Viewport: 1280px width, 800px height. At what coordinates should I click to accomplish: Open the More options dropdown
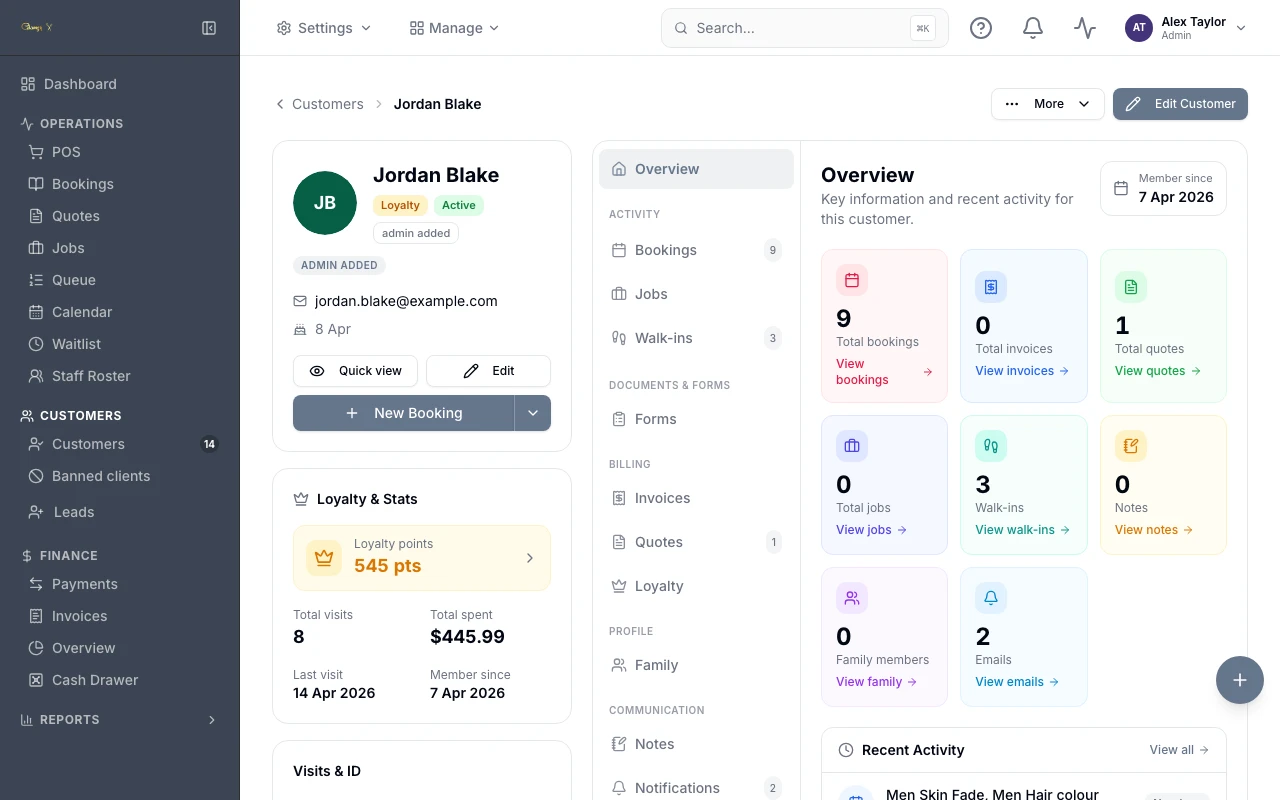(x=1048, y=104)
